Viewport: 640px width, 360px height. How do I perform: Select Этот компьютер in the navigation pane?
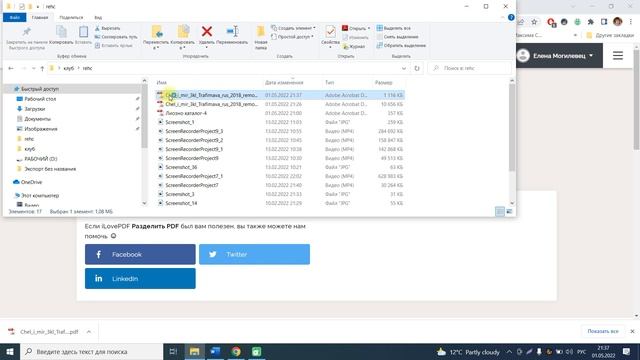pyautogui.click(x=40, y=196)
